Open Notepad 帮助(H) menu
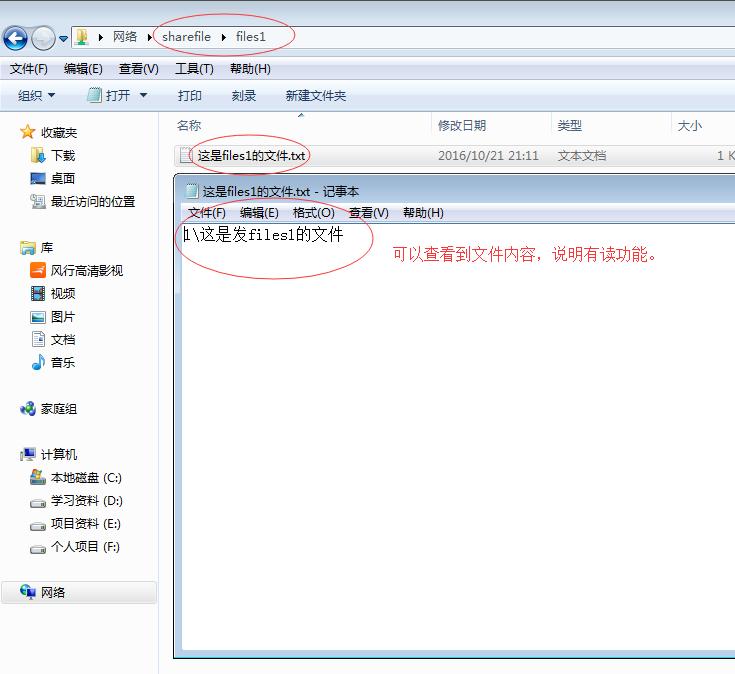Image resolution: width=735 pixels, height=674 pixels. tap(423, 213)
